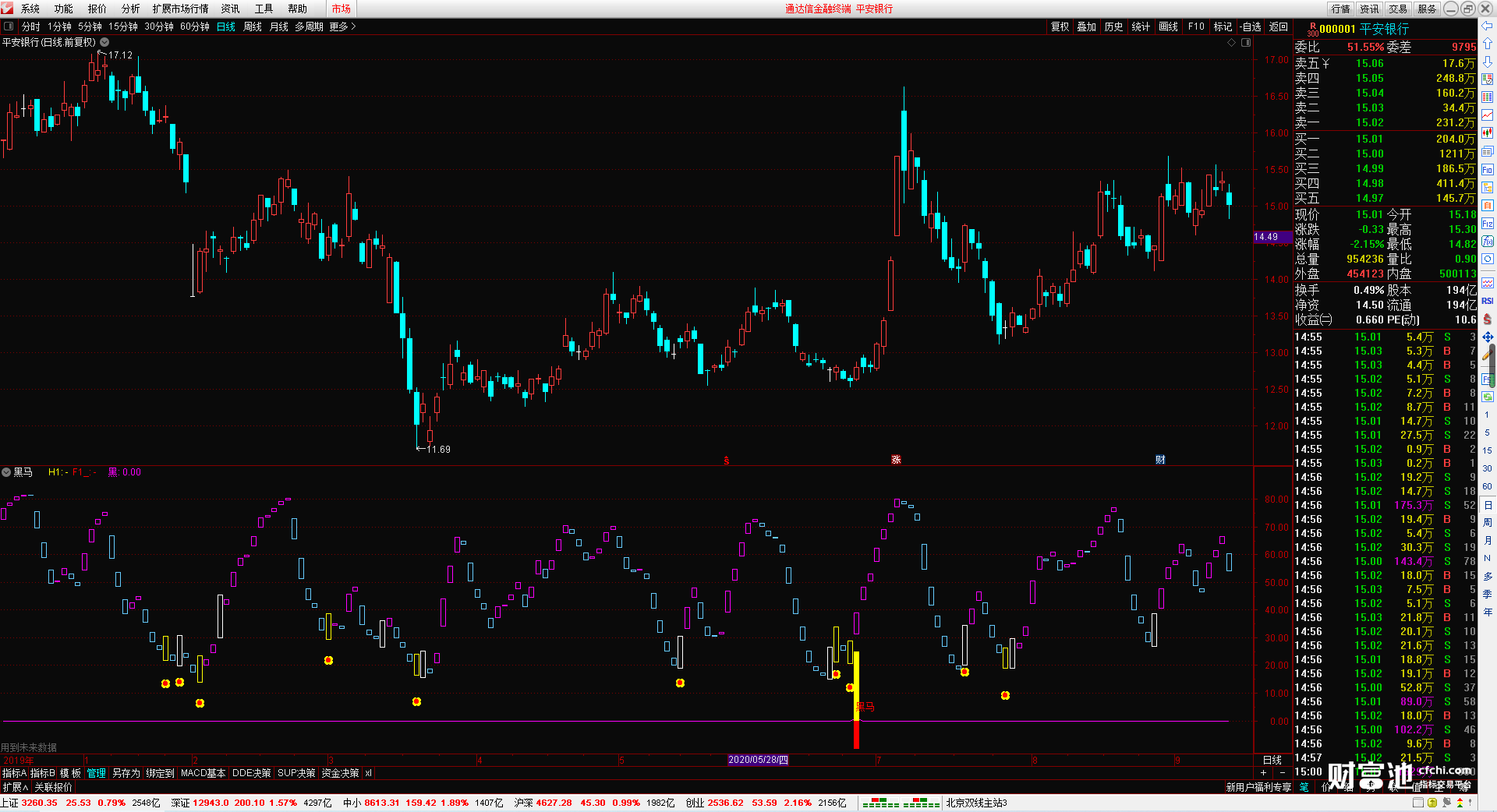Click the chart maximize square icon at top right of chart

[1246, 43]
